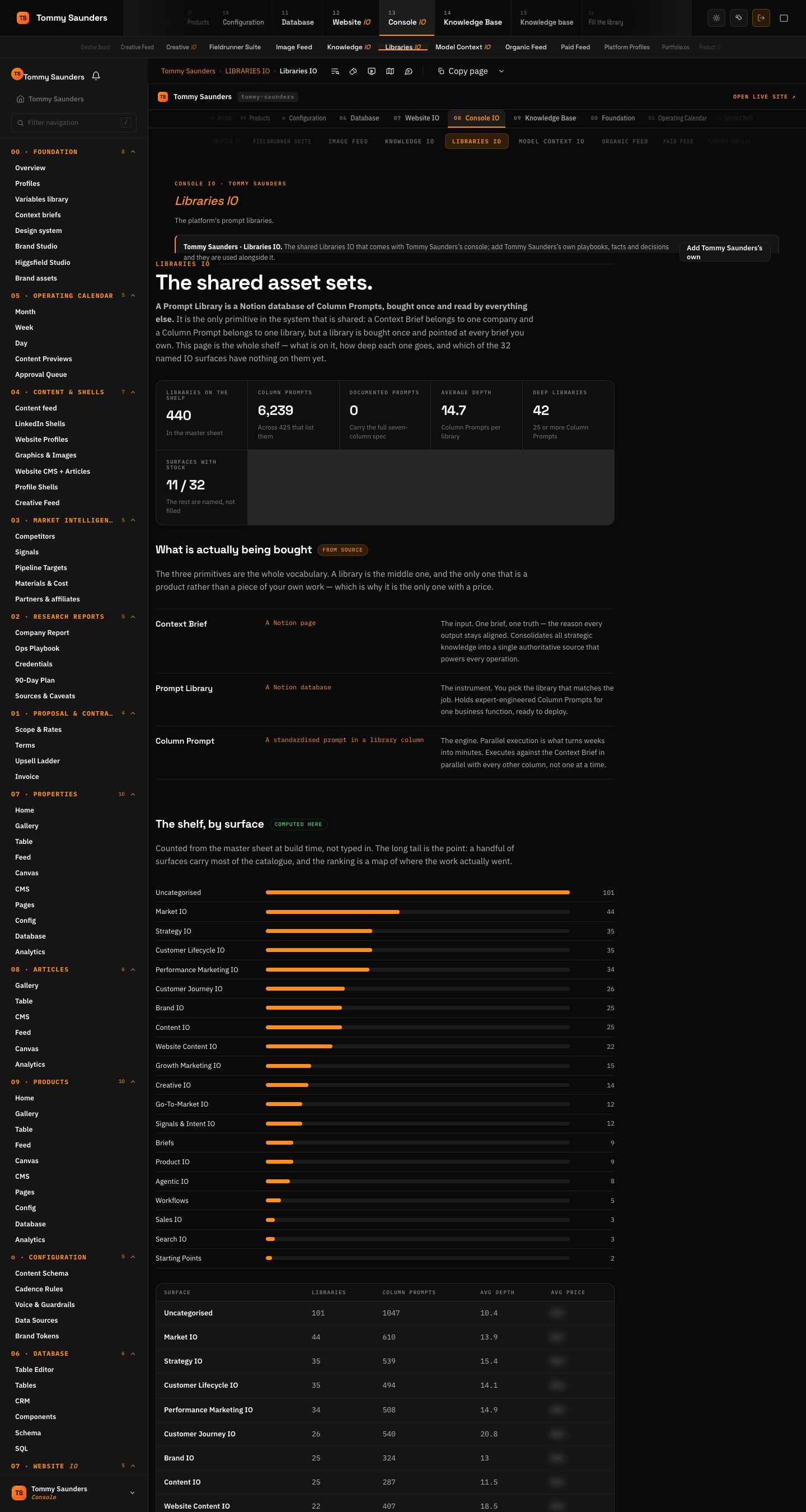The image size is (806, 1512).
Task: Click the Market IO progress bar
Action: (418, 912)
